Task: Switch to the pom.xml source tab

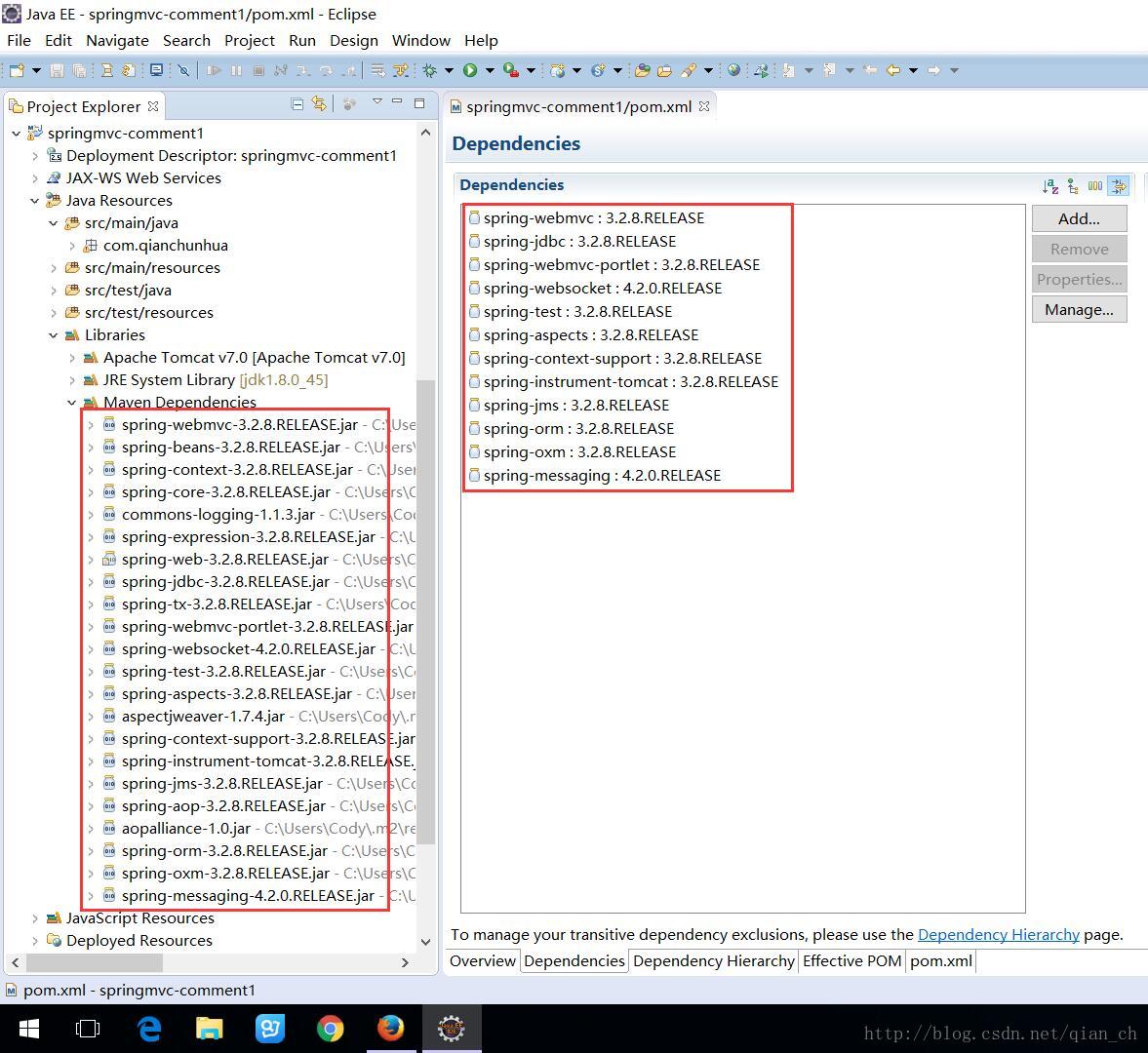Action: 941,960
